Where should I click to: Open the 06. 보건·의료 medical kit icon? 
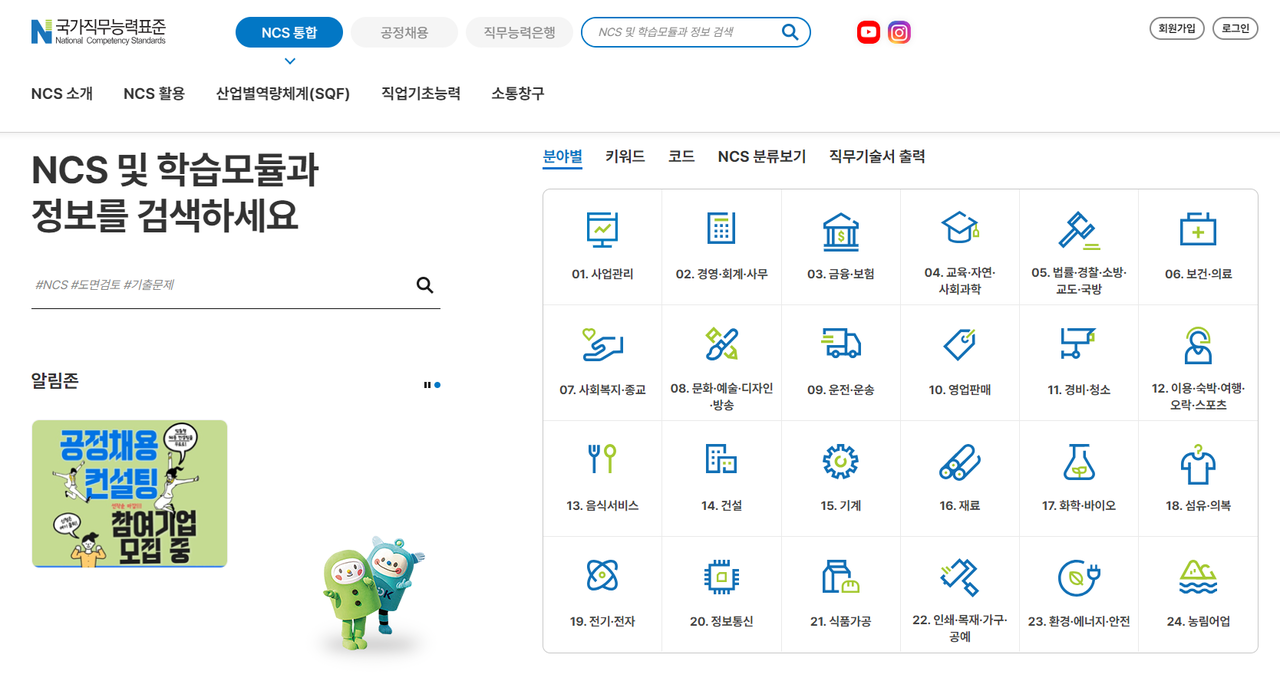1198,229
